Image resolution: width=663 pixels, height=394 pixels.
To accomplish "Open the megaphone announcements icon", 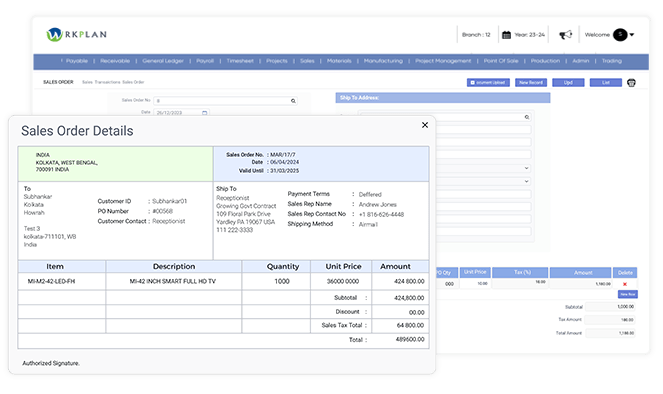I will [x=565, y=35].
